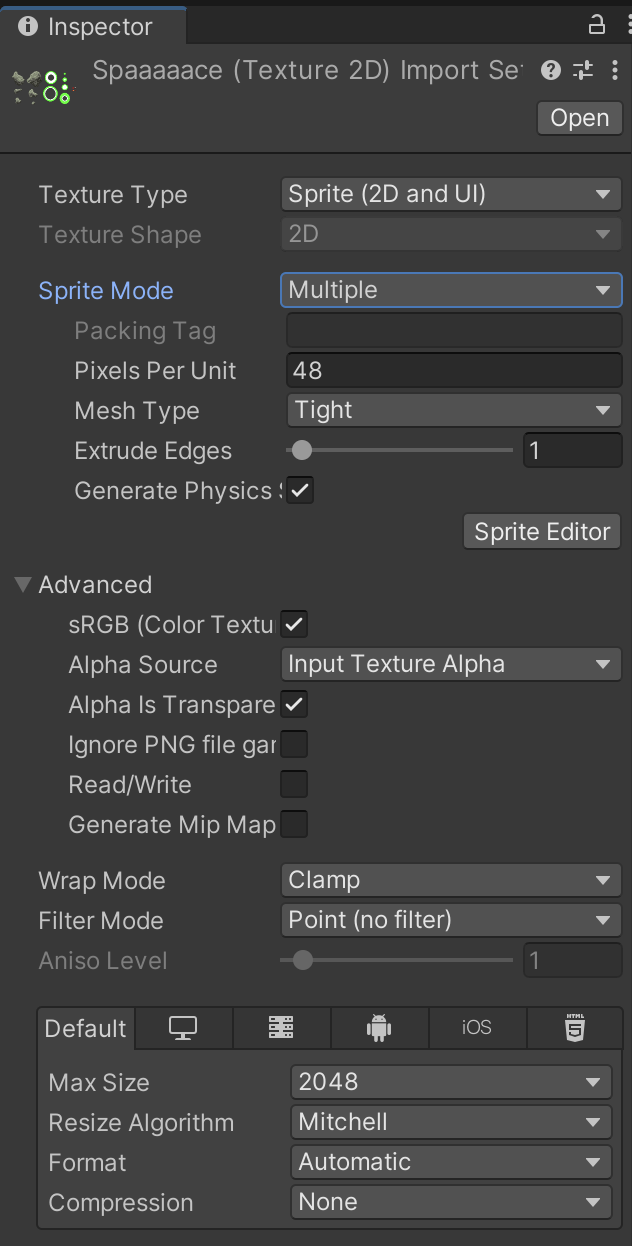Disable the sRGB Color Texture checkbox

tap(294, 625)
